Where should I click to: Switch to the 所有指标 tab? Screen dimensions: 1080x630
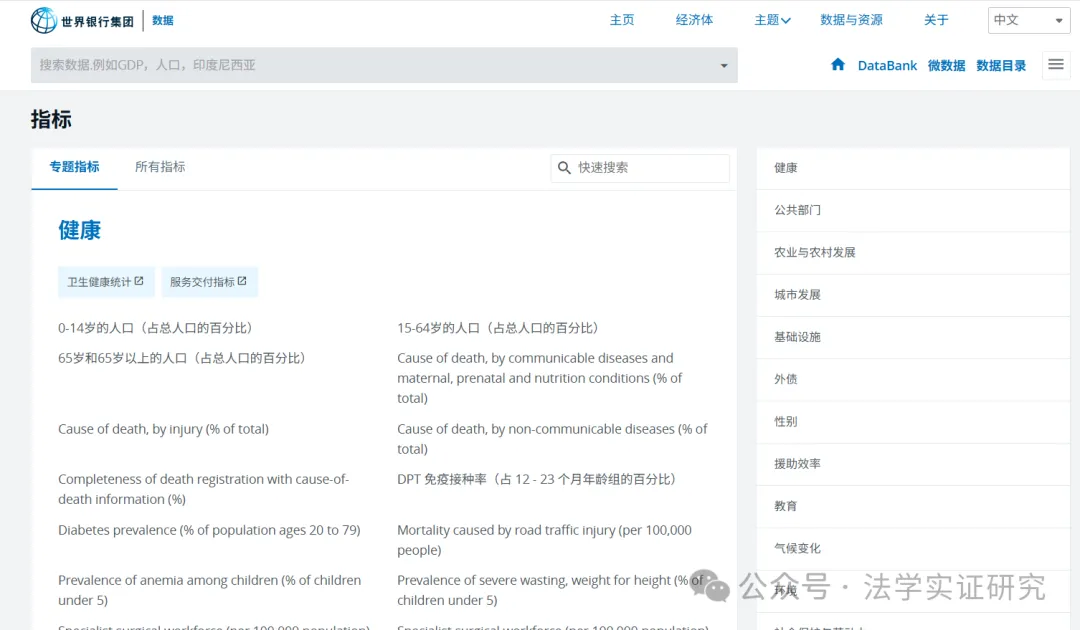160,167
